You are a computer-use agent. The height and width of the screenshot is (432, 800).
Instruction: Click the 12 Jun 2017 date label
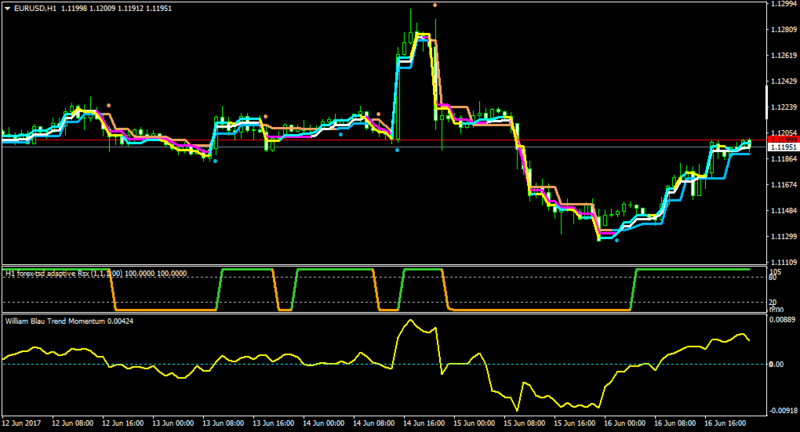click(21, 423)
